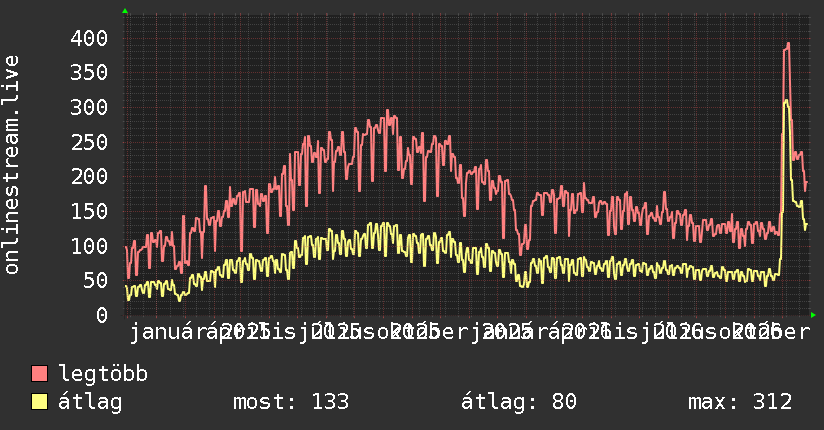Click the 100 y-axis label
Image resolution: width=824 pixels, height=430 pixels.
pyautogui.click(x=89, y=246)
